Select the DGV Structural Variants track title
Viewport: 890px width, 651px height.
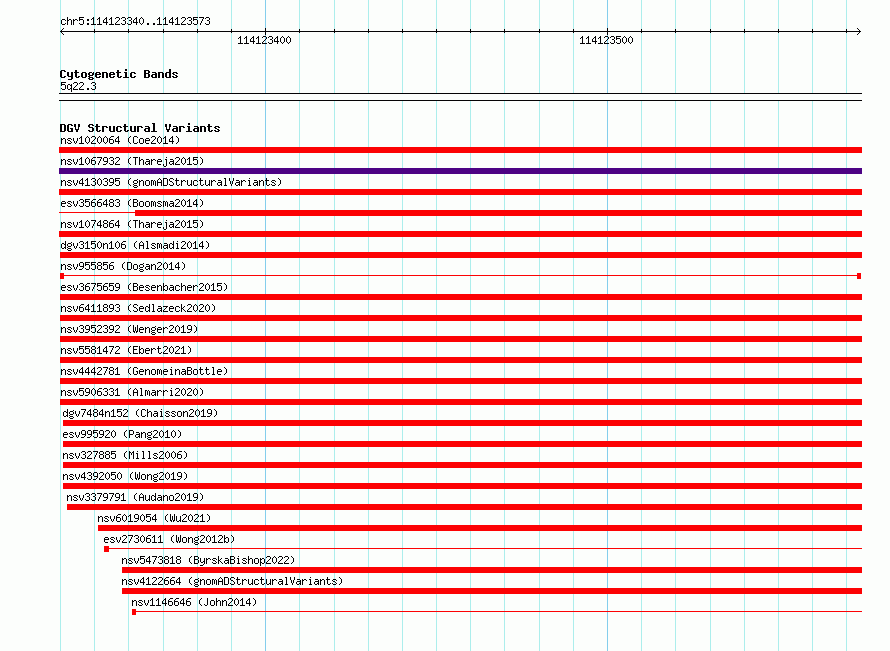140,128
